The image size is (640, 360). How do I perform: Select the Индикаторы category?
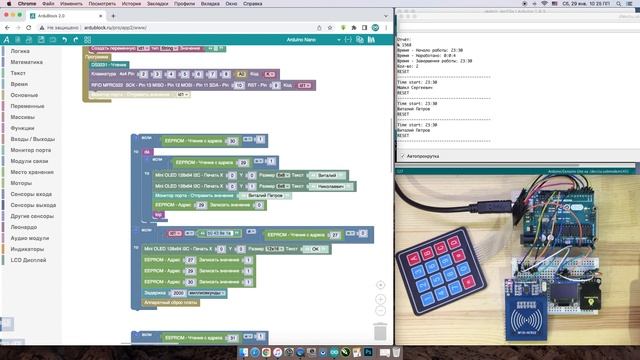[x=27, y=249]
